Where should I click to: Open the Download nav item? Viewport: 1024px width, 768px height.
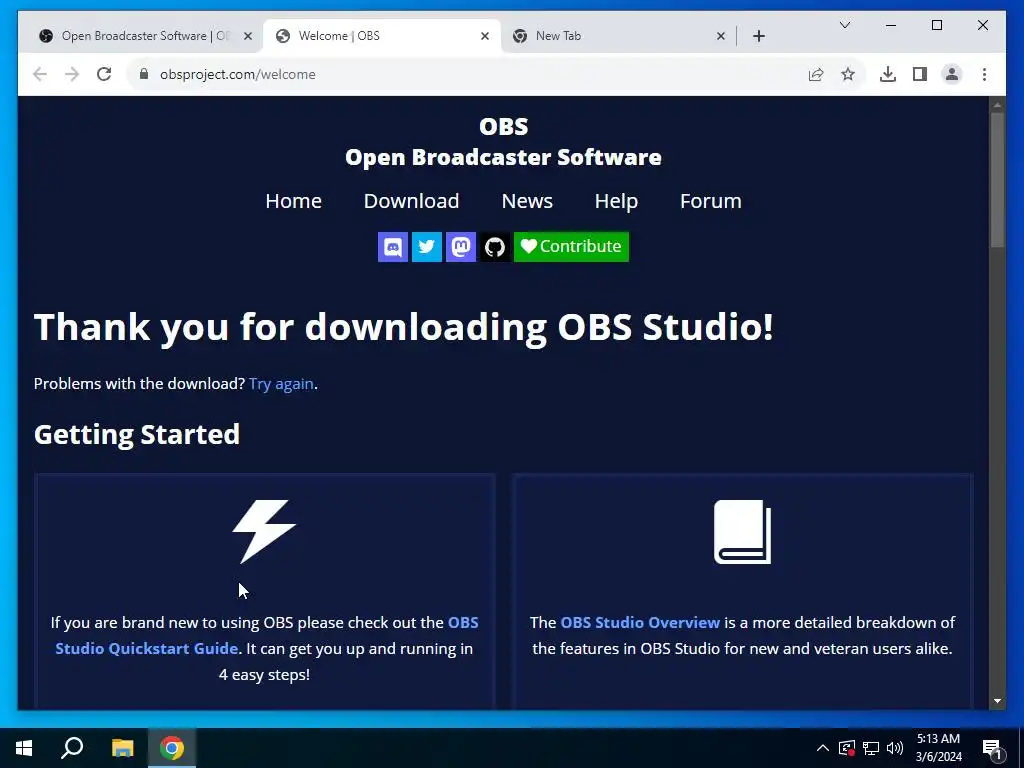pyautogui.click(x=411, y=201)
